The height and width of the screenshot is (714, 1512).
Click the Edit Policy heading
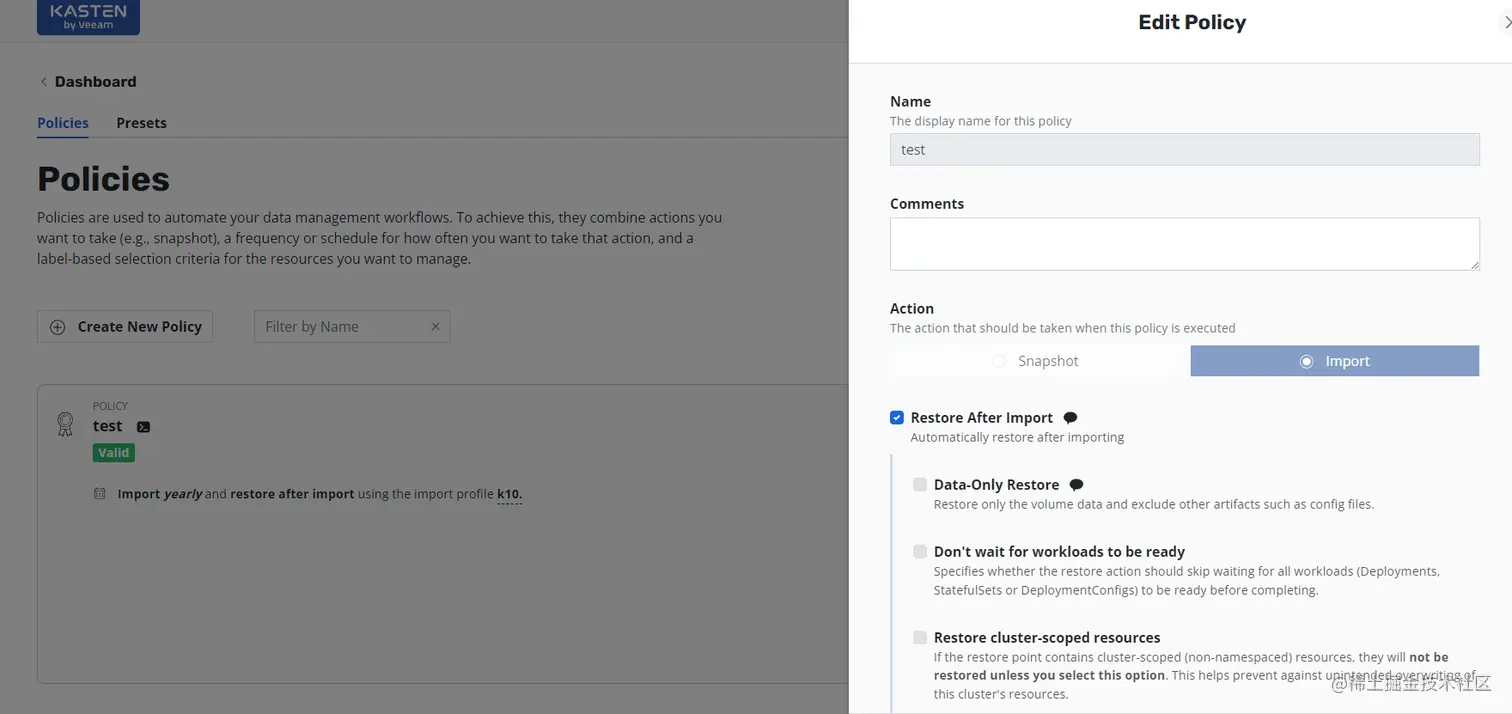(x=1192, y=23)
